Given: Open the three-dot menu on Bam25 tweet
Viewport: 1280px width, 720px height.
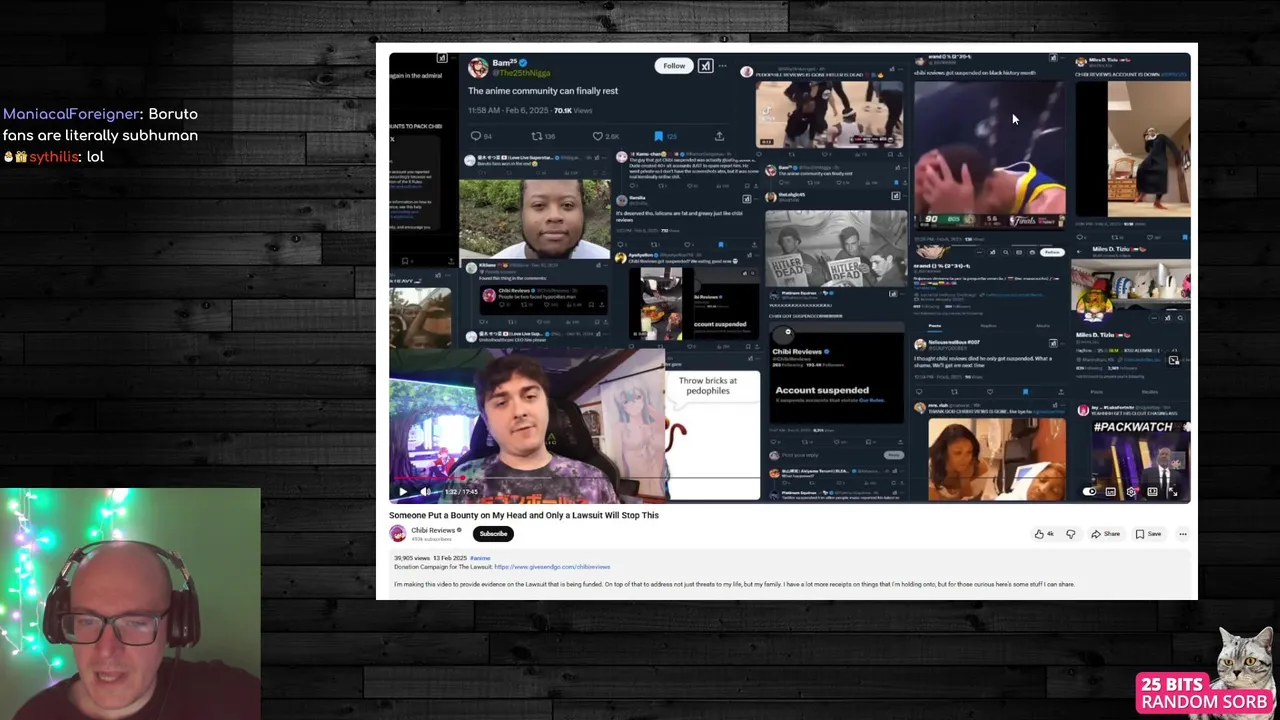Looking at the screenshot, I should pyautogui.click(x=723, y=66).
